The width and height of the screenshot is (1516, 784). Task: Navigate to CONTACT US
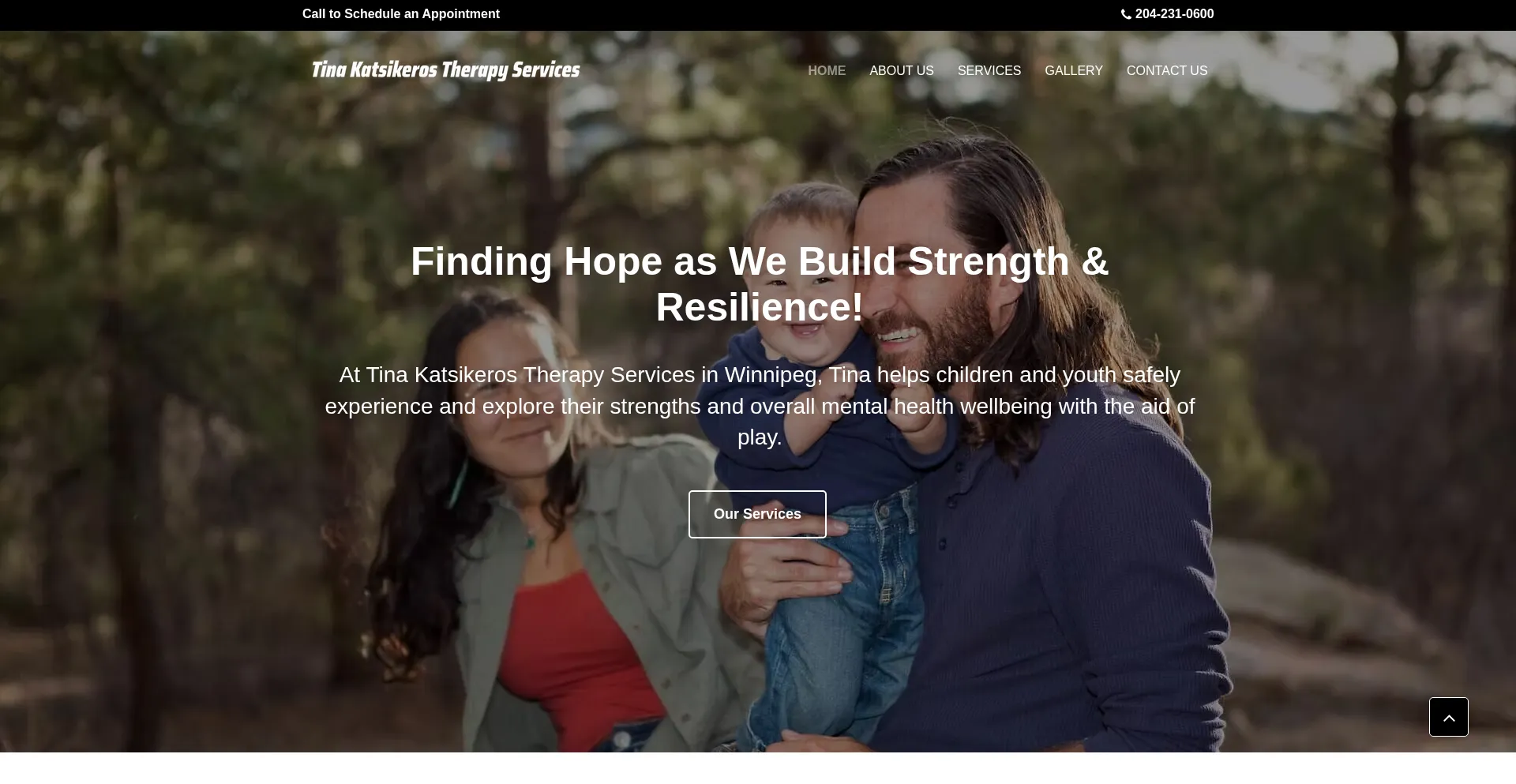tap(1167, 71)
